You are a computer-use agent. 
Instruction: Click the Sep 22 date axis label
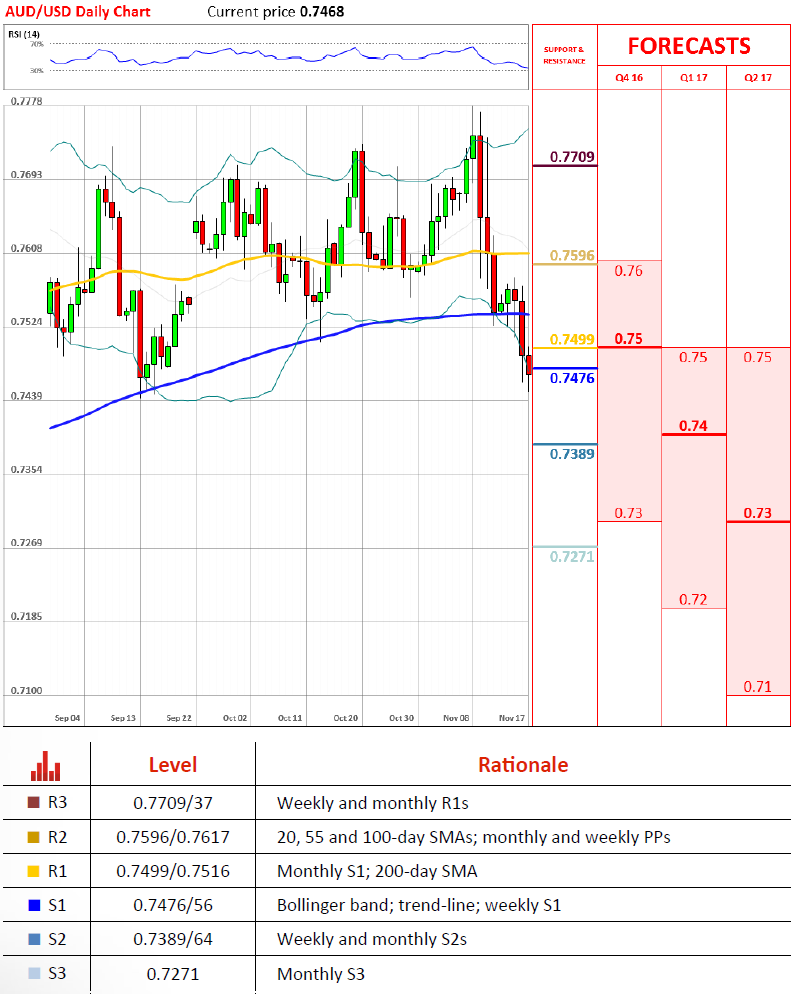(179, 718)
